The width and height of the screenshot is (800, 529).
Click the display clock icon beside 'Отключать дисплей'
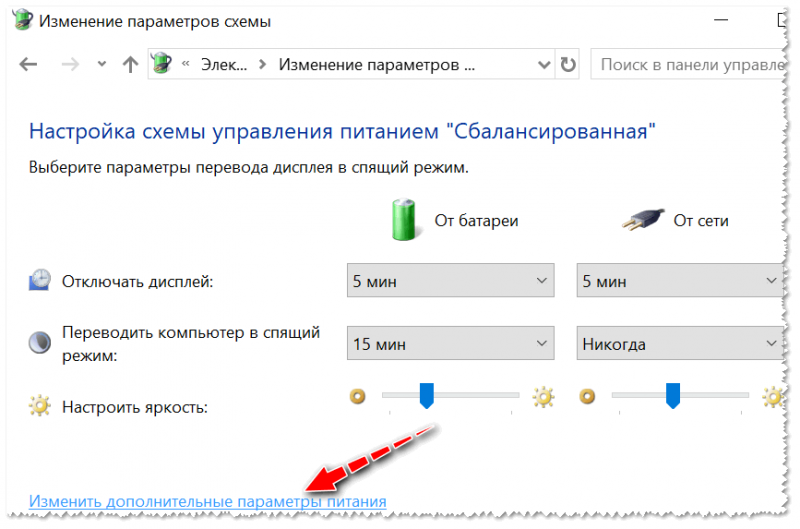tap(39, 280)
